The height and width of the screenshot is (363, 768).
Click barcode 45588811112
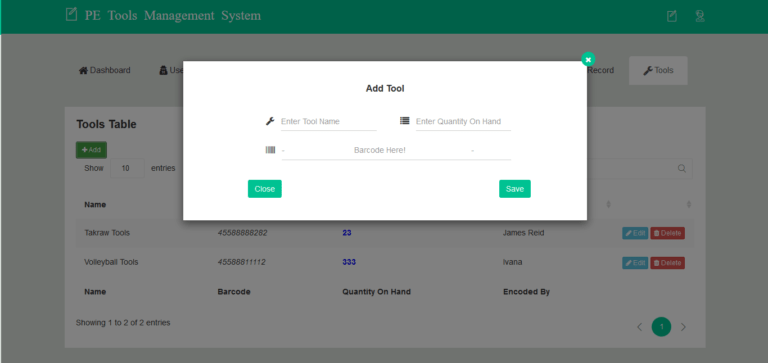[241, 262]
